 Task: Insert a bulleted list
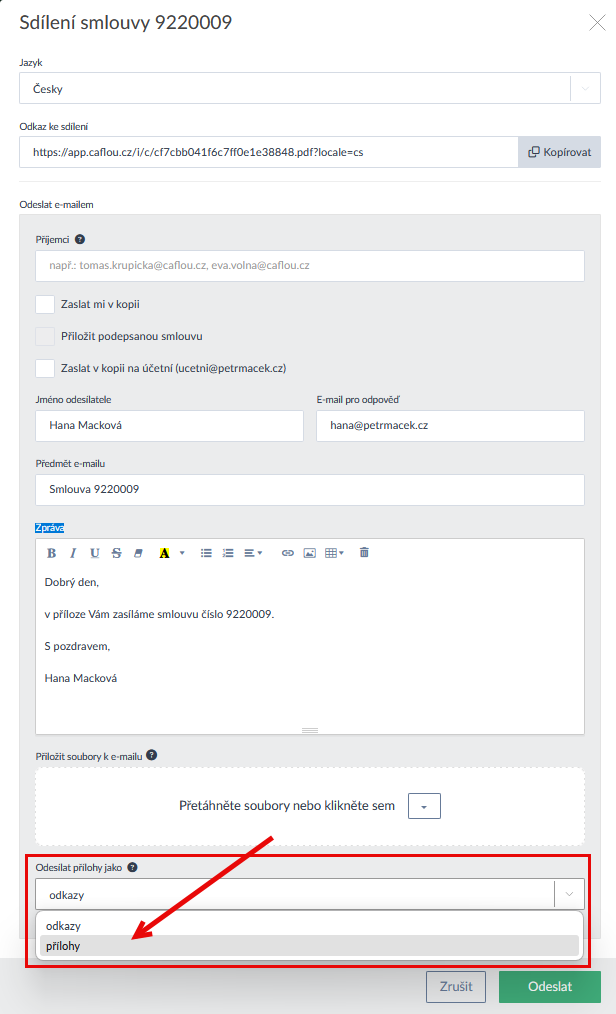coord(206,553)
